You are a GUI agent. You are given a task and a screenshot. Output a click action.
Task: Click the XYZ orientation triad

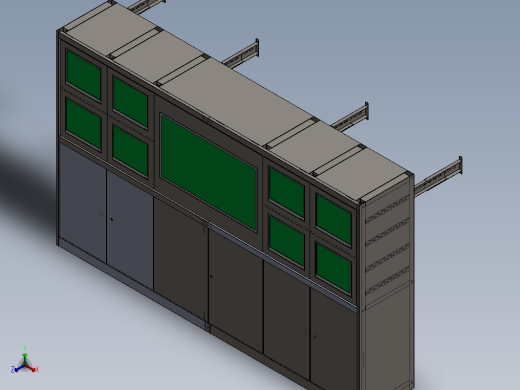point(25,360)
